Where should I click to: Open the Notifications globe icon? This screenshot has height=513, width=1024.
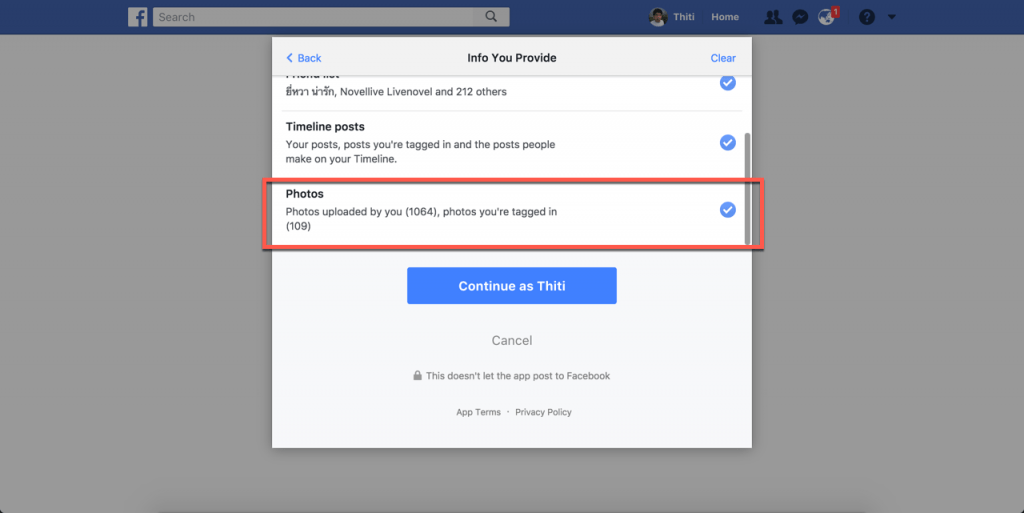coord(827,17)
